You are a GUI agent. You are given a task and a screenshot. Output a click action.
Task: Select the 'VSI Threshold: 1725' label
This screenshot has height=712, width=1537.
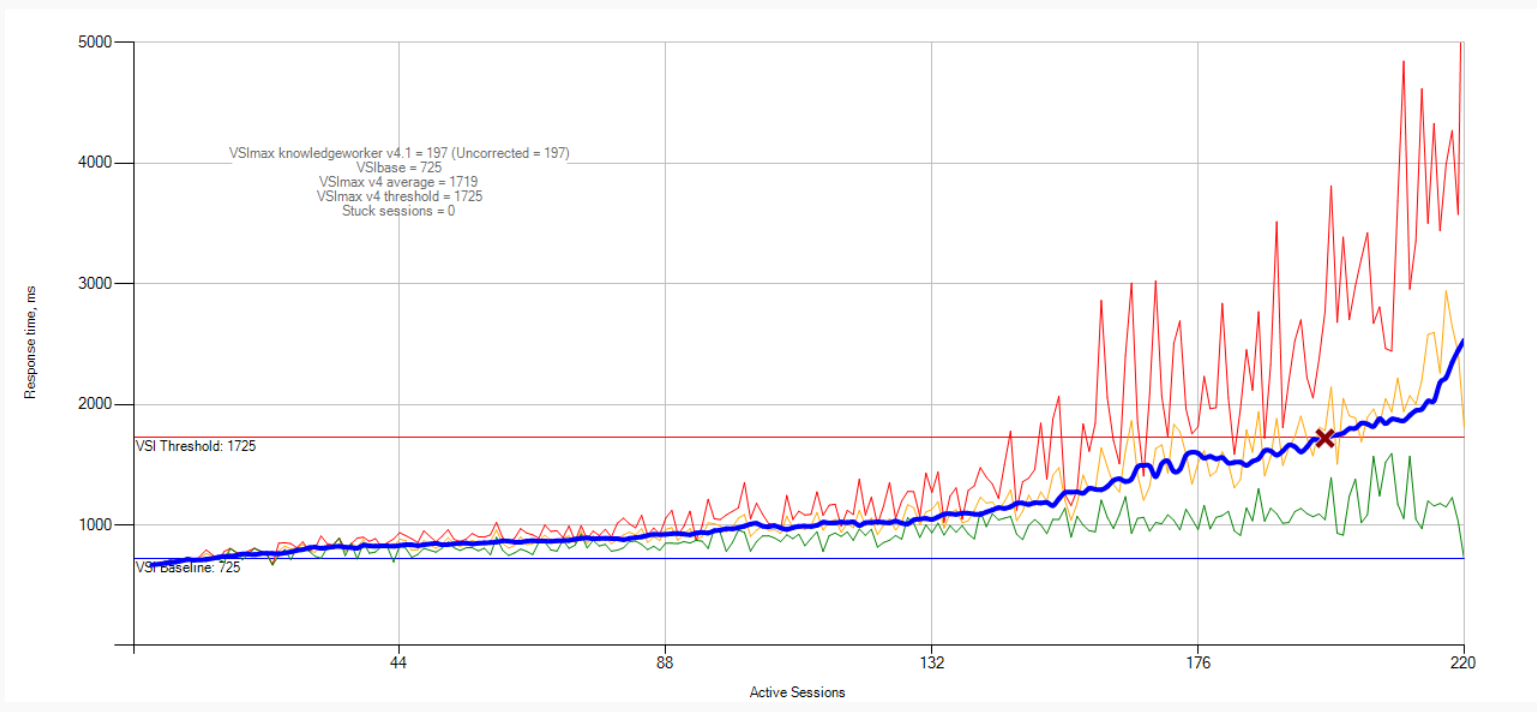[195, 447]
